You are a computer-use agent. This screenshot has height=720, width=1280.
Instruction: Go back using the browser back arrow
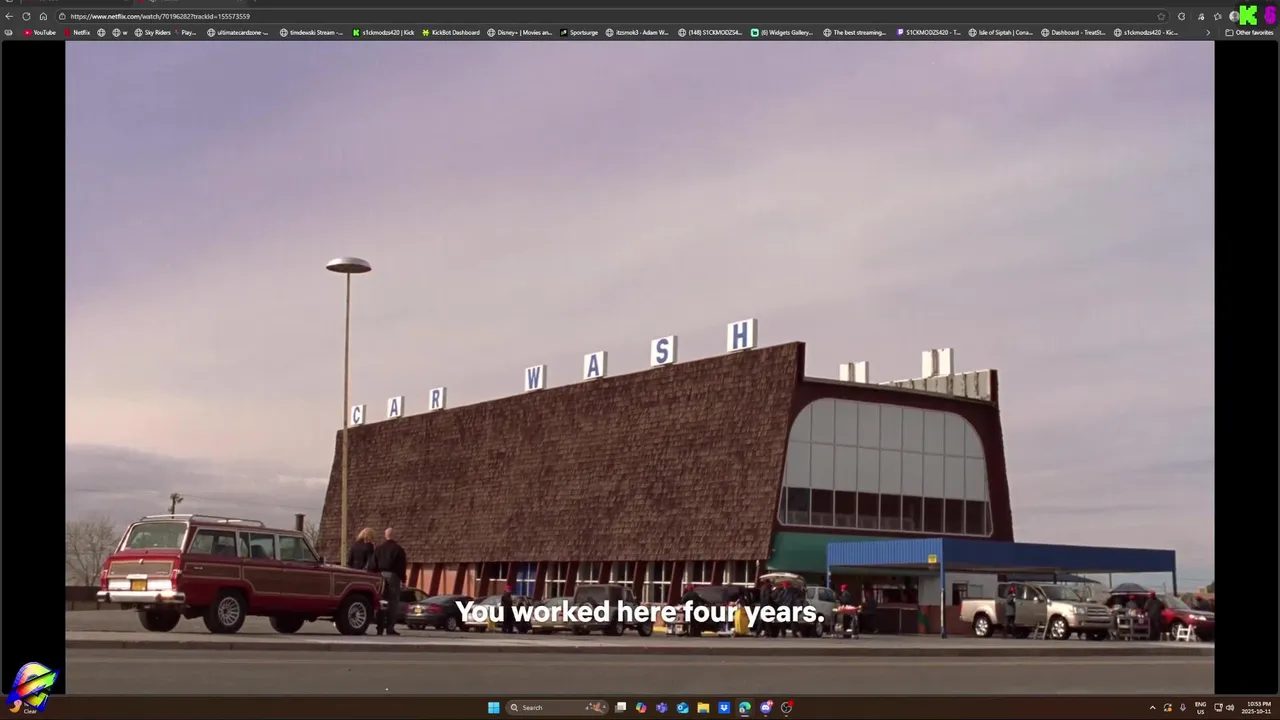[9, 16]
